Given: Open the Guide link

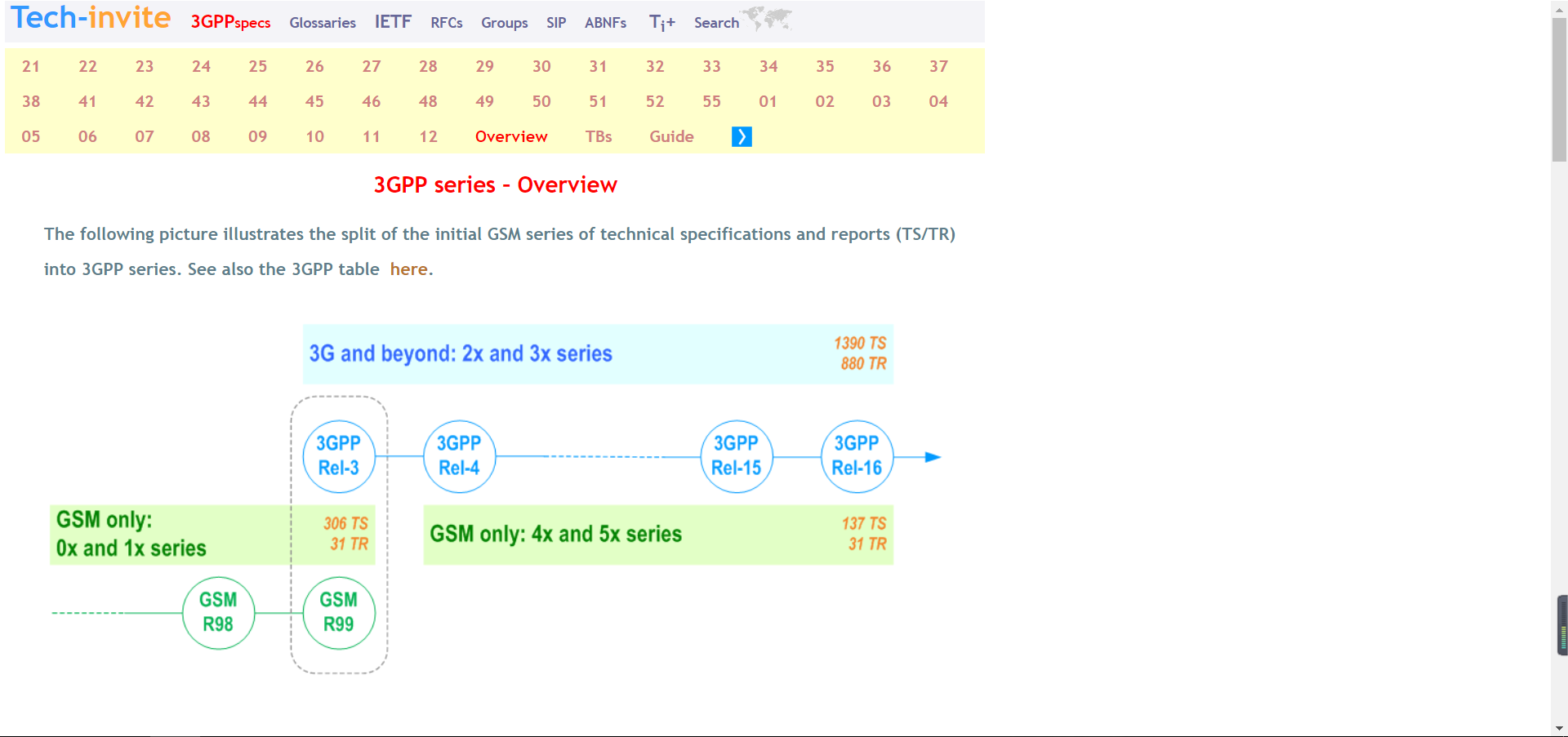Looking at the screenshot, I should tap(671, 136).
